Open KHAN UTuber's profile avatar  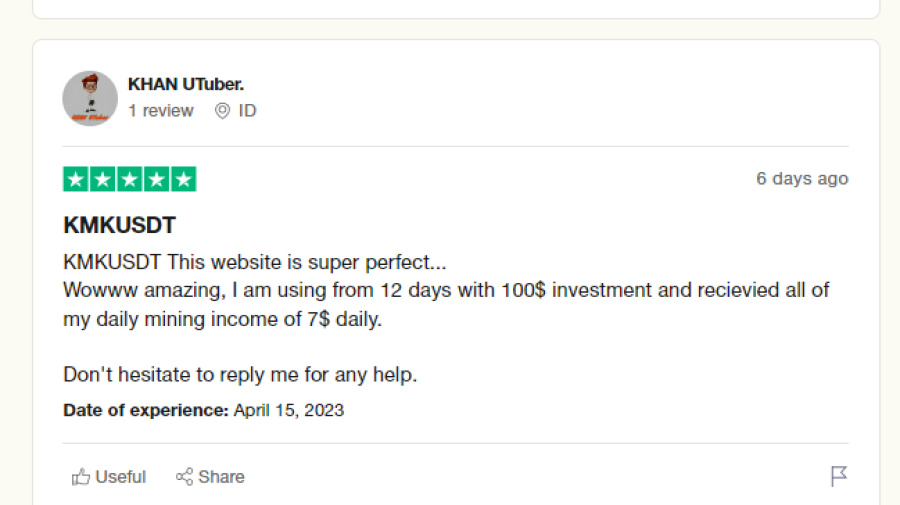click(x=90, y=98)
